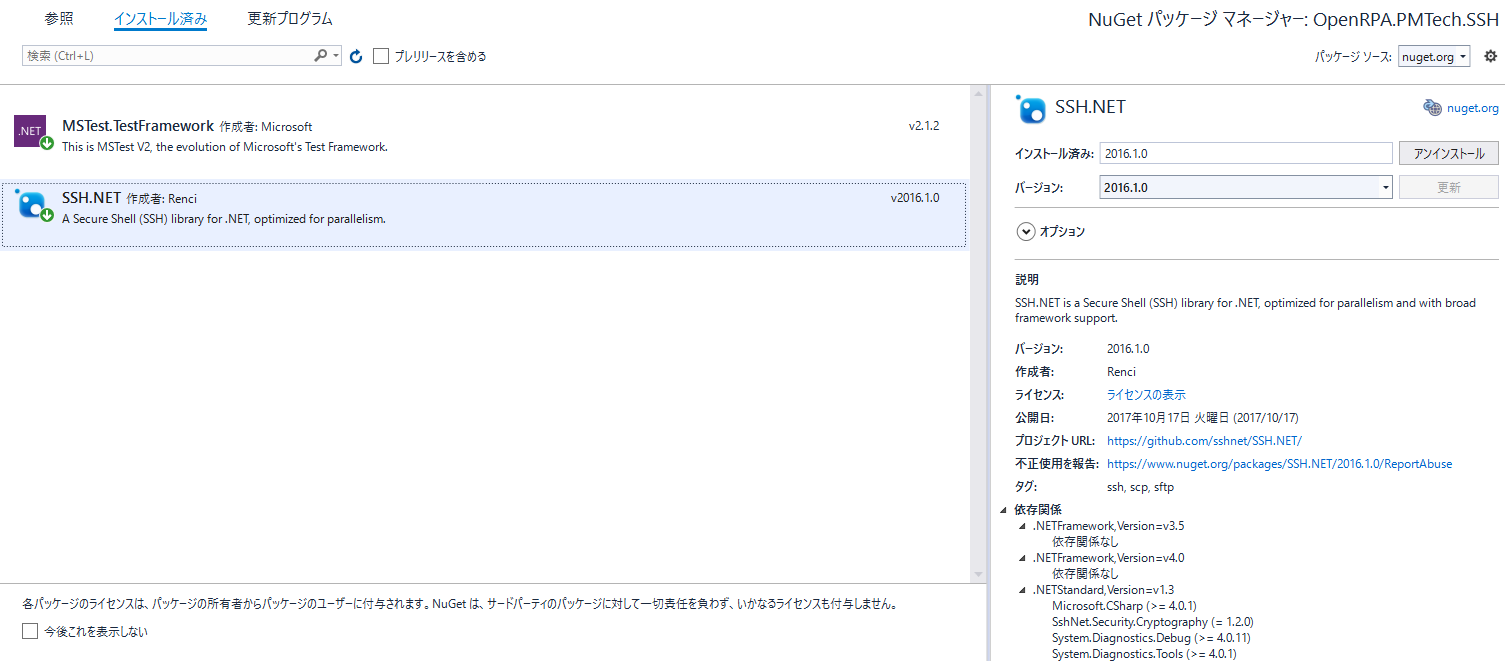Image resolution: width=1505 pixels, height=661 pixels.
Task: Click package list scrollbar up arrow
Action: pos(978,93)
